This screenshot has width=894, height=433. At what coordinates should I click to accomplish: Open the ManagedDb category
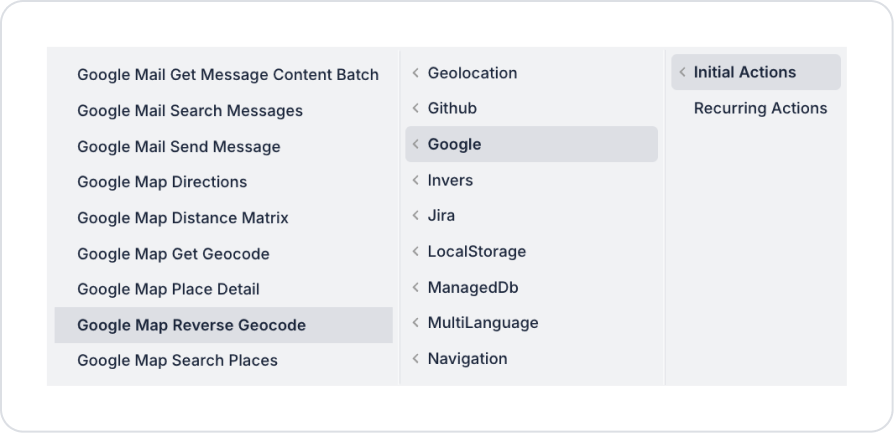coord(473,288)
